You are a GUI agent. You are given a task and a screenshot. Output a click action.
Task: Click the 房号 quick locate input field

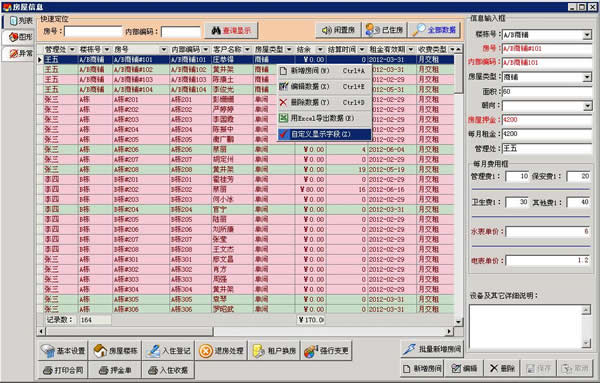click(x=93, y=31)
